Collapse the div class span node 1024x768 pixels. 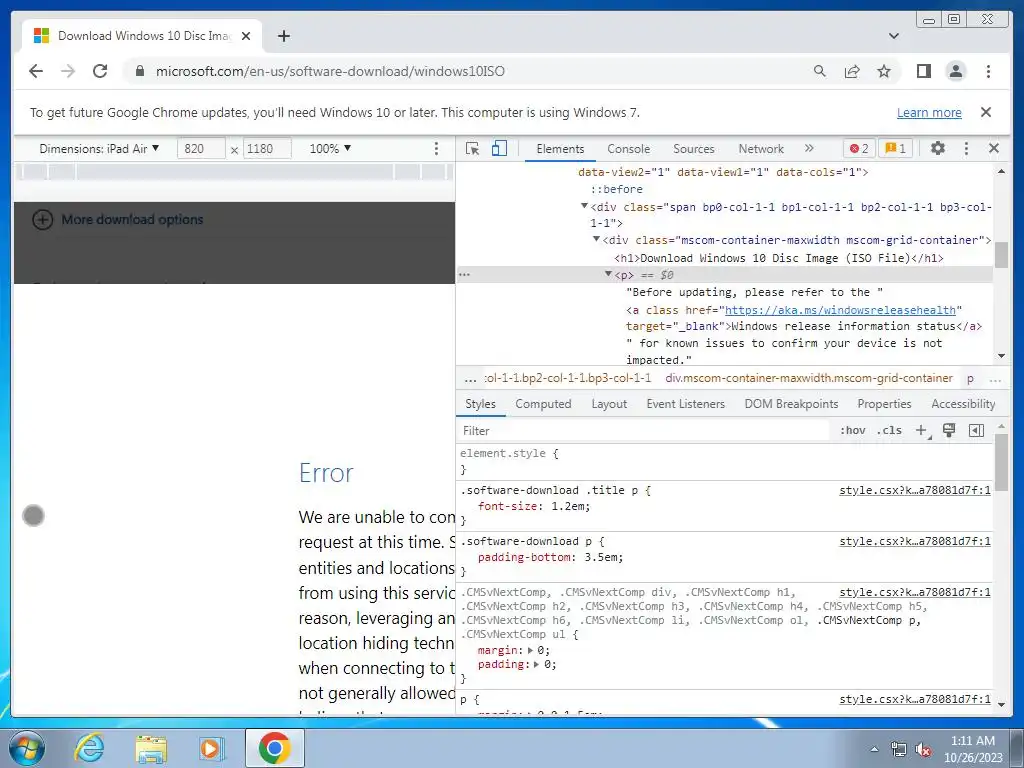584,206
